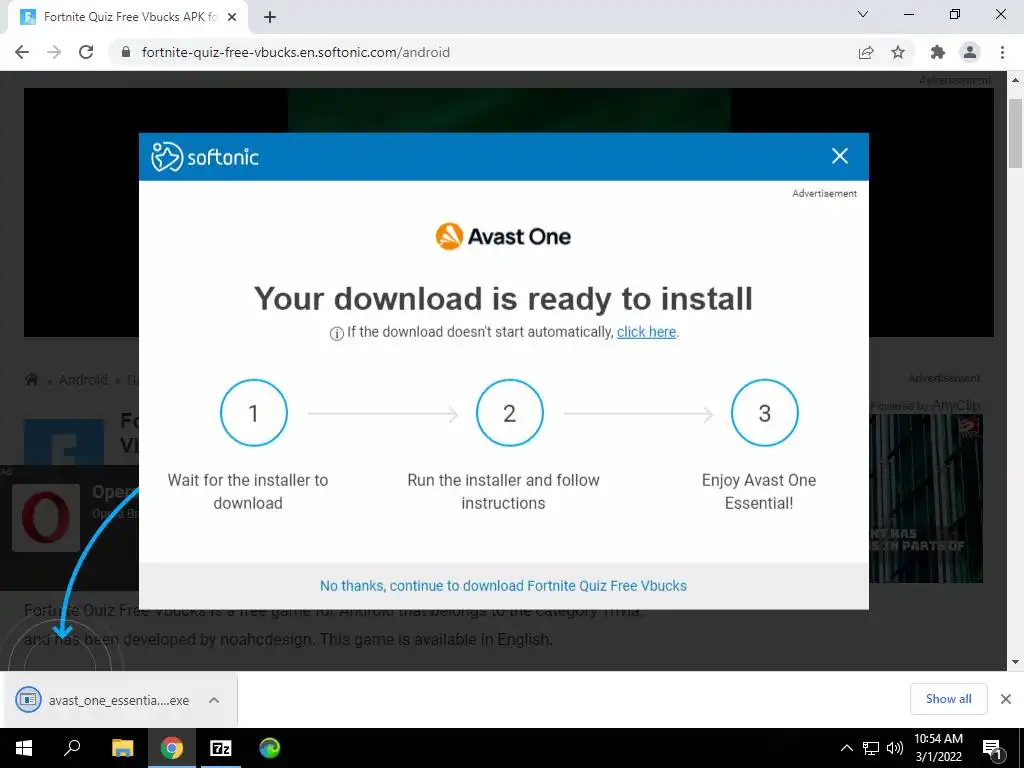Viewport: 1024px width, 768px height.
Task: Click the taskbar clock showing 10:54 AM
Action: [x=938, y=748]
